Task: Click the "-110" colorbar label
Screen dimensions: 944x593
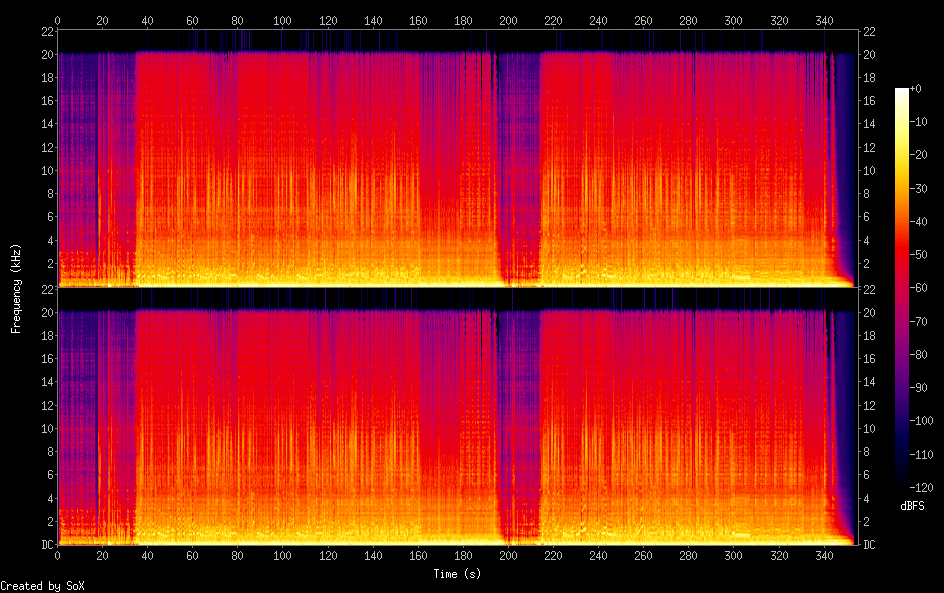Action: click(x=921, y=455)
